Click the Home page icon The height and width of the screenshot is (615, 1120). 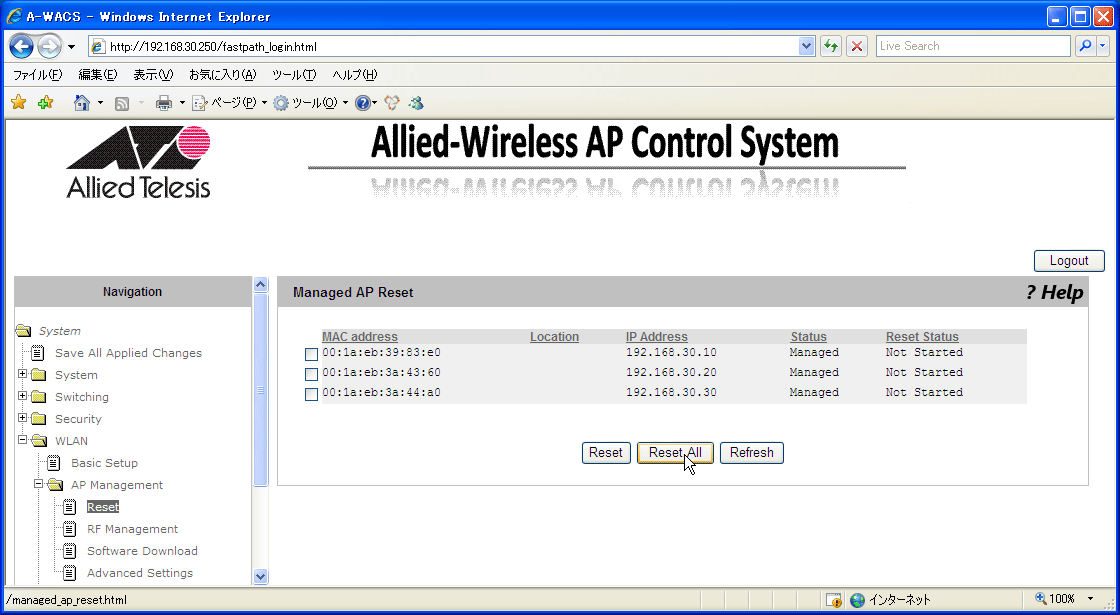click(81, 103)
